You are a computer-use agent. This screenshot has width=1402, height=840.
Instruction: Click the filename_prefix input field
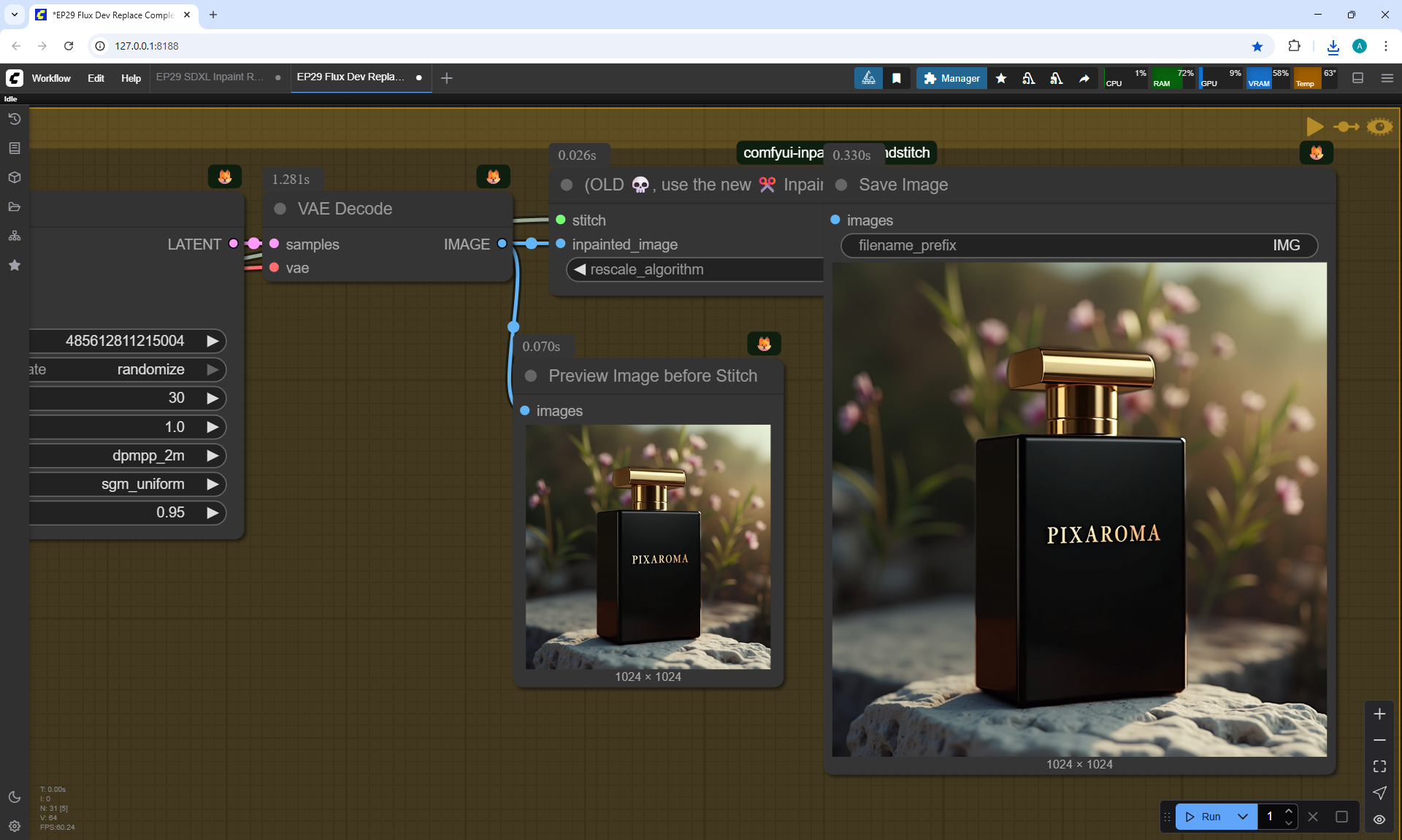coord(1079,245)
